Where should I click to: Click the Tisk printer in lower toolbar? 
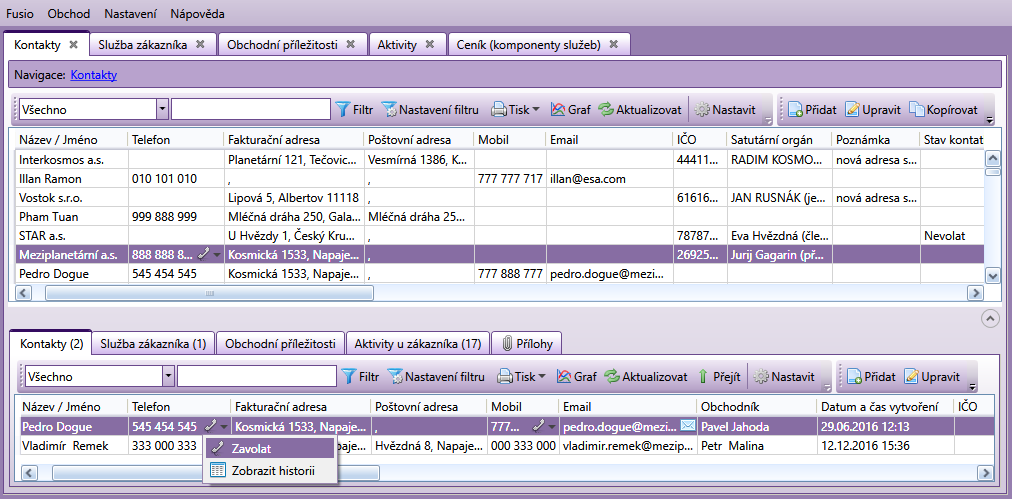coord(505,376)
